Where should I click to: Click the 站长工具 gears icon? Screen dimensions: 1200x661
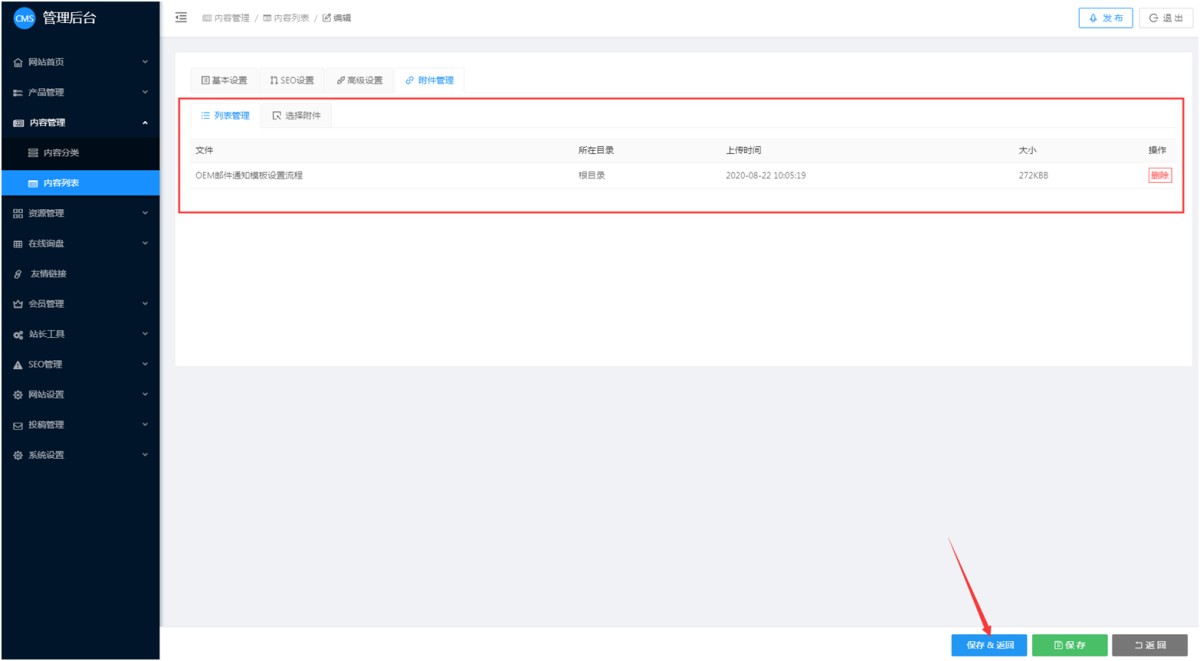click(18, 334)
